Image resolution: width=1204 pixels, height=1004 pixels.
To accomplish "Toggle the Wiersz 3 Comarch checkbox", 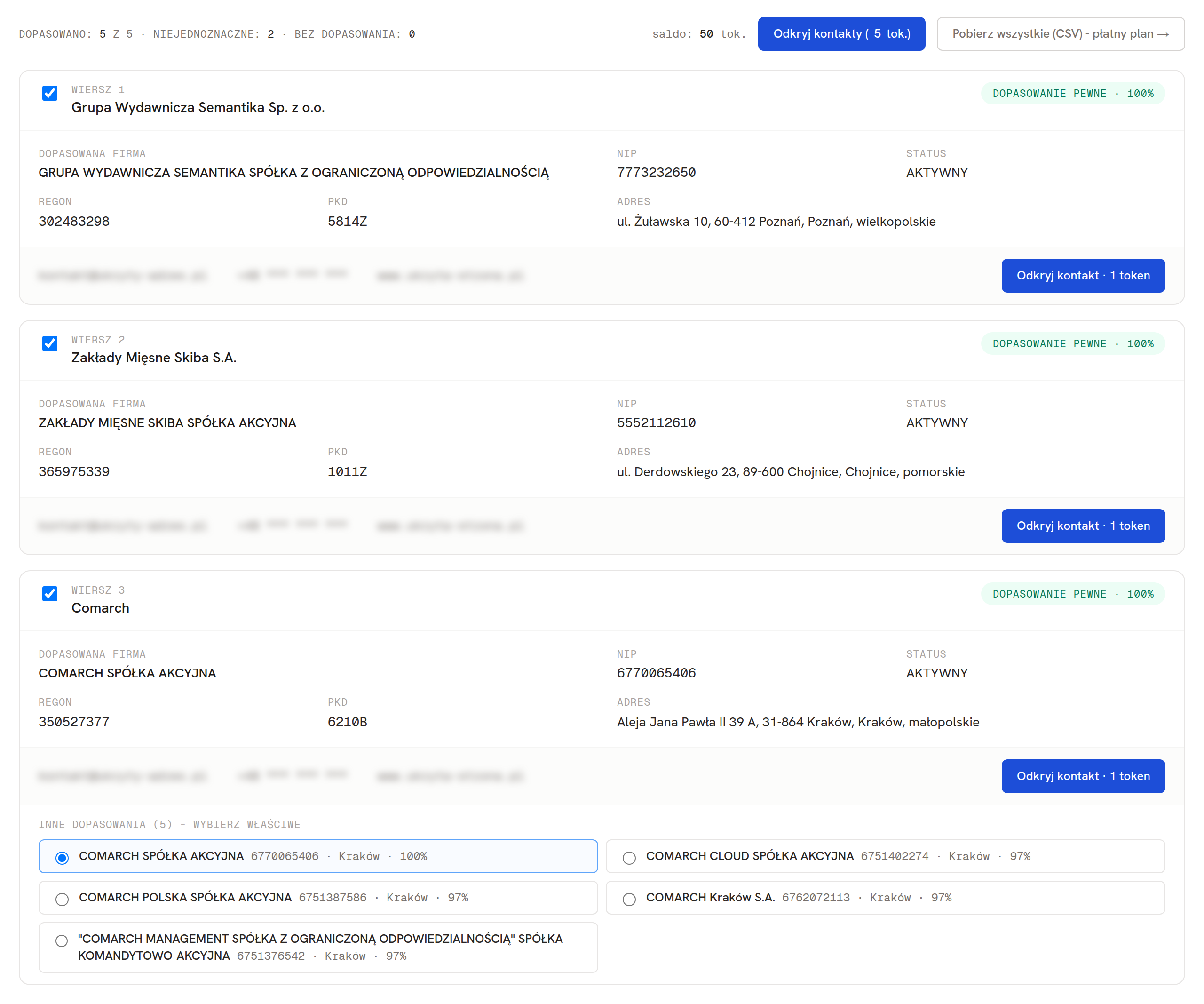I will pyautogui.click(x=50, y=593).
